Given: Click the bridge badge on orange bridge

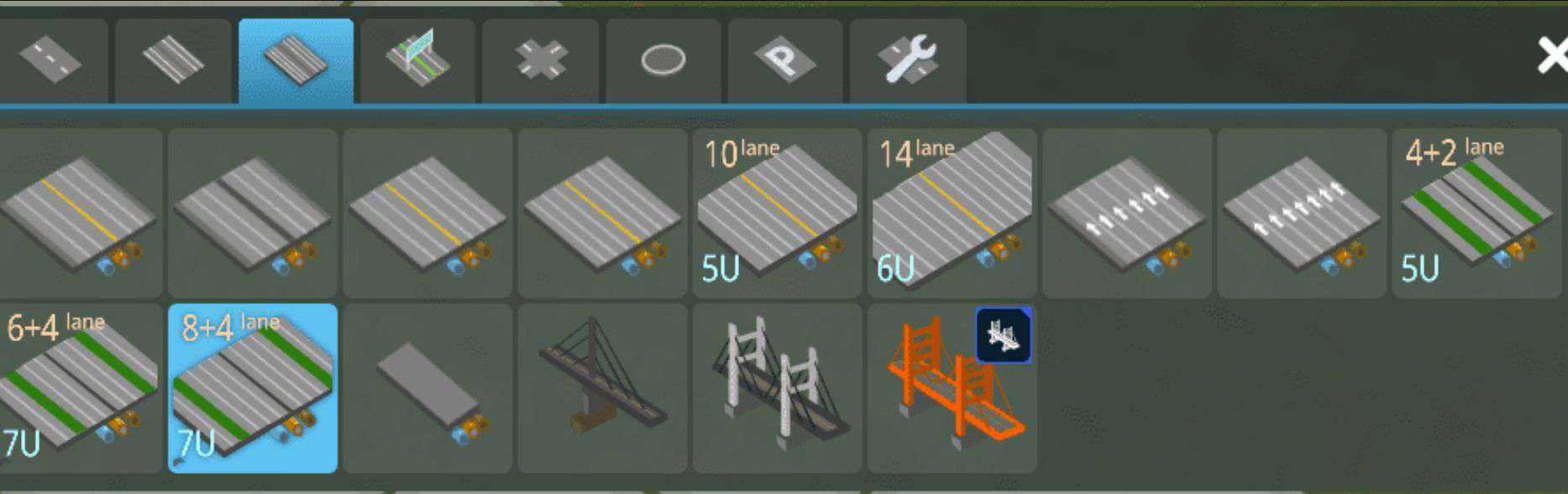Looking at the screenshot, I should [x=1004, y=335].
